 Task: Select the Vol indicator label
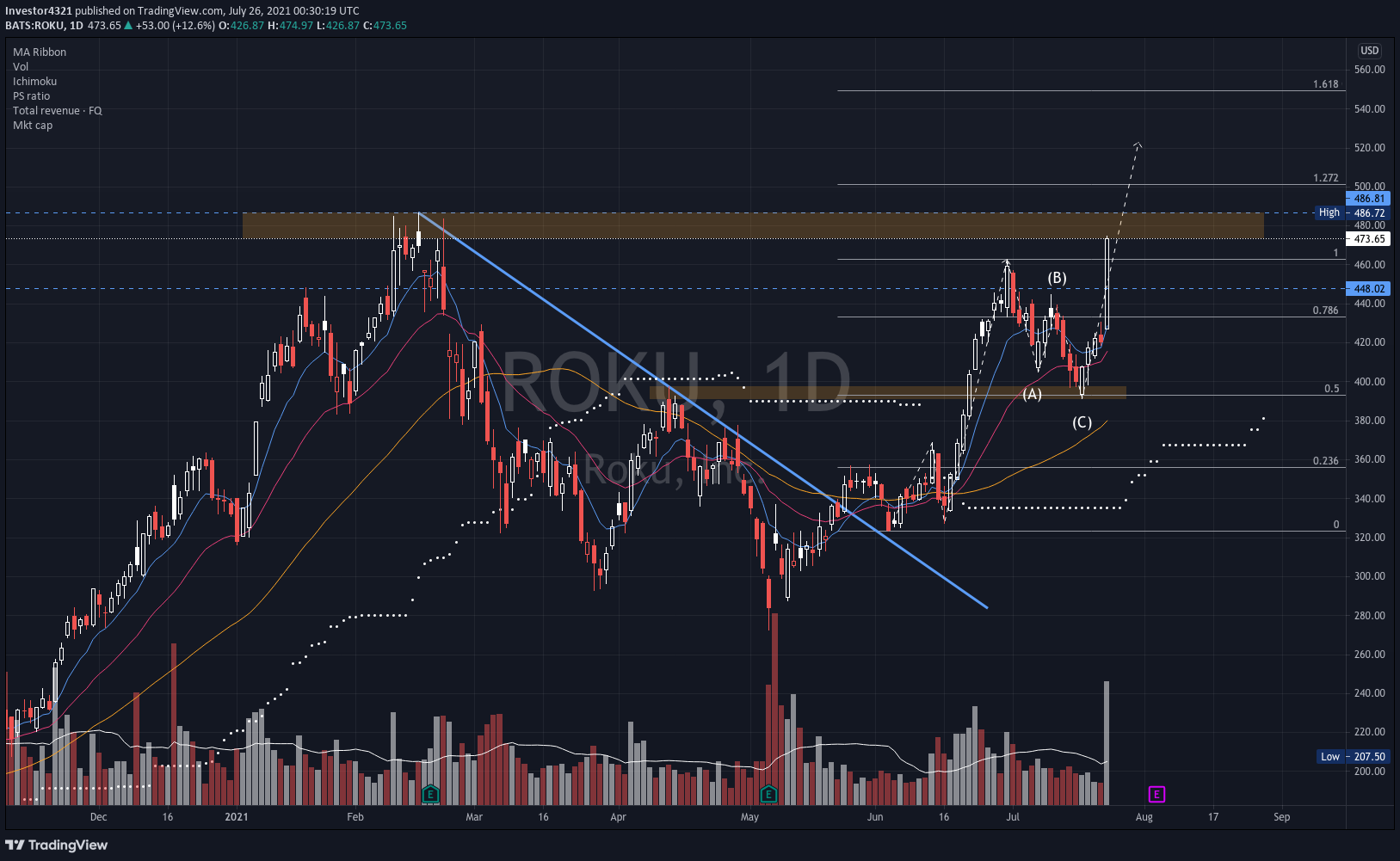(x=21, y=67)
